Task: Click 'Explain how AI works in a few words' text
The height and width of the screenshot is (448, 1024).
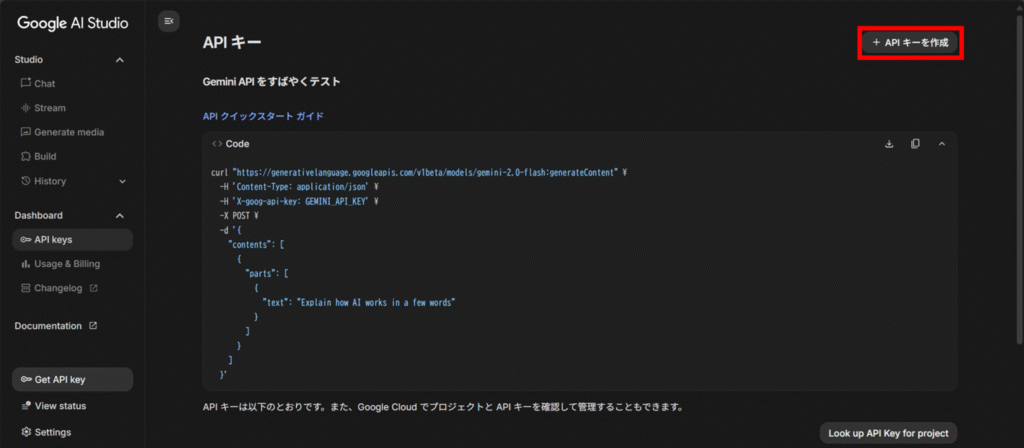Action: point(376,302)
